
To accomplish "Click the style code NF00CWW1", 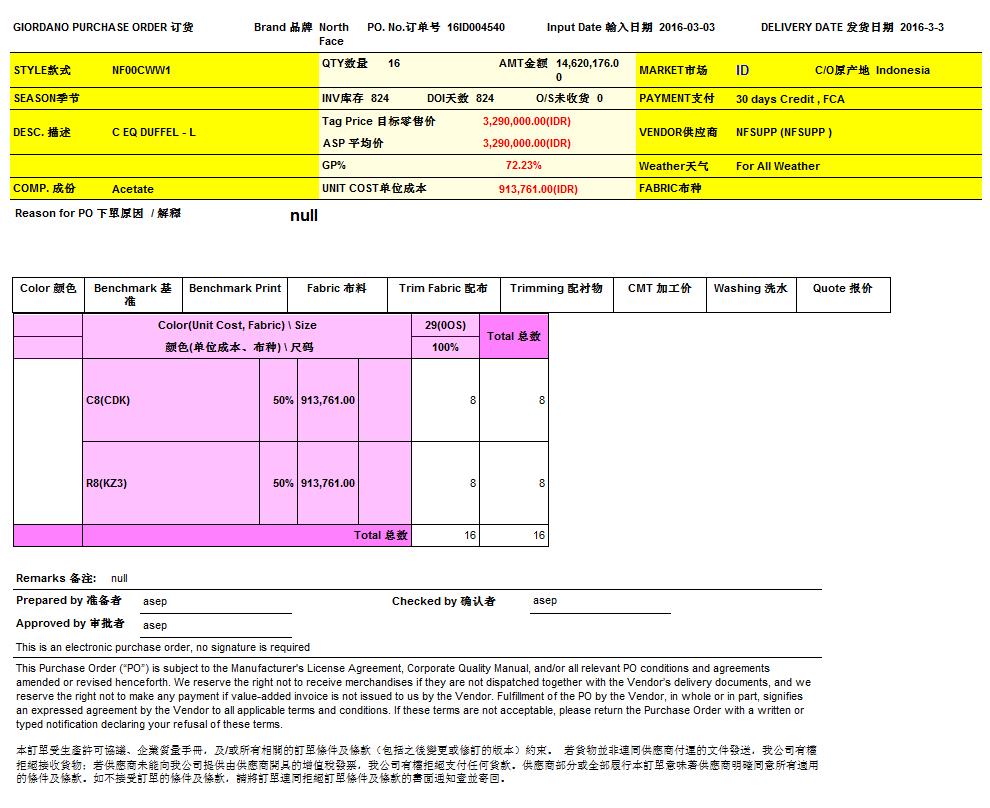I will point(141,71).
